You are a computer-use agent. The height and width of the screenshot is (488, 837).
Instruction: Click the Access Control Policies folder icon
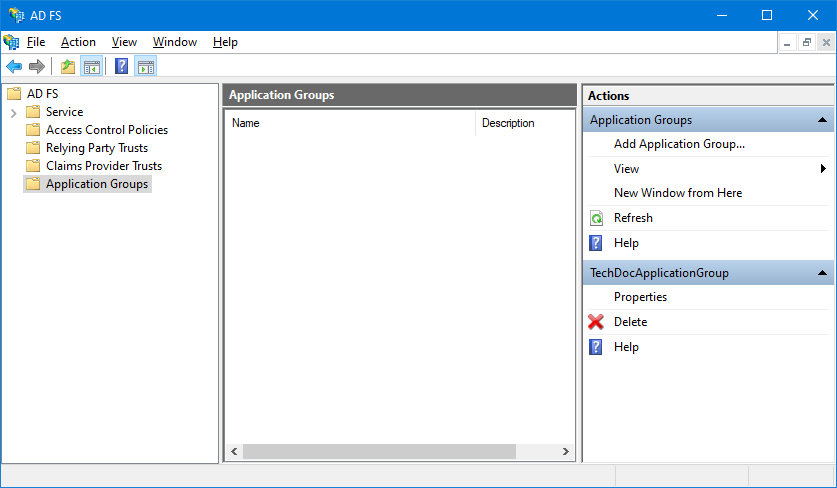tap(33, 130)
